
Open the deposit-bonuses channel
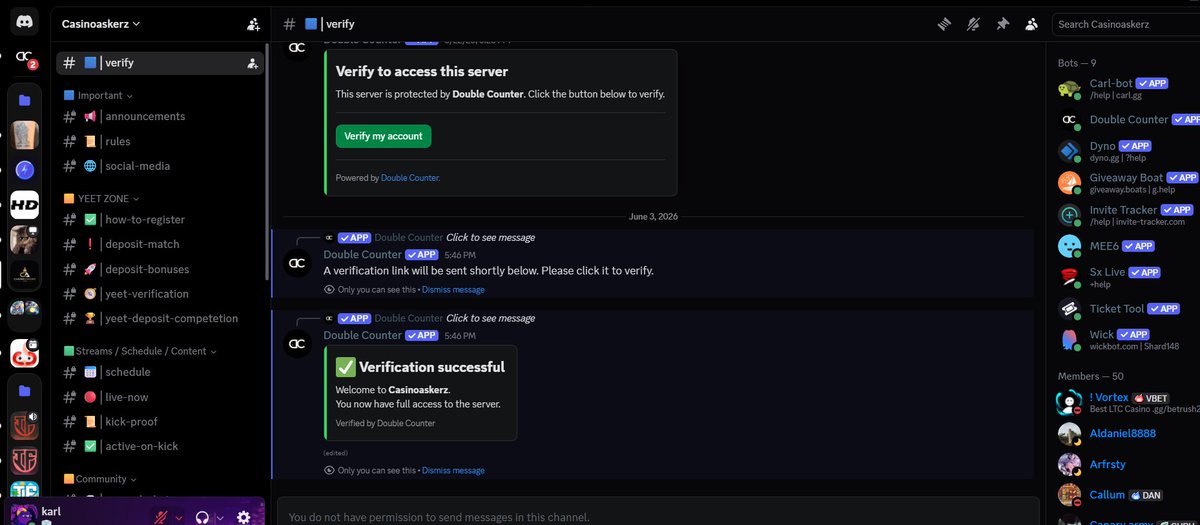coord(160,269)
